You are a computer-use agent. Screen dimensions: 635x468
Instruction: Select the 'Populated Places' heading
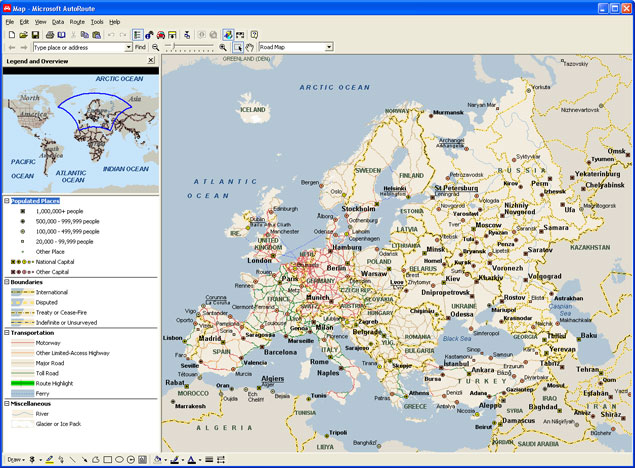point(35,201)
